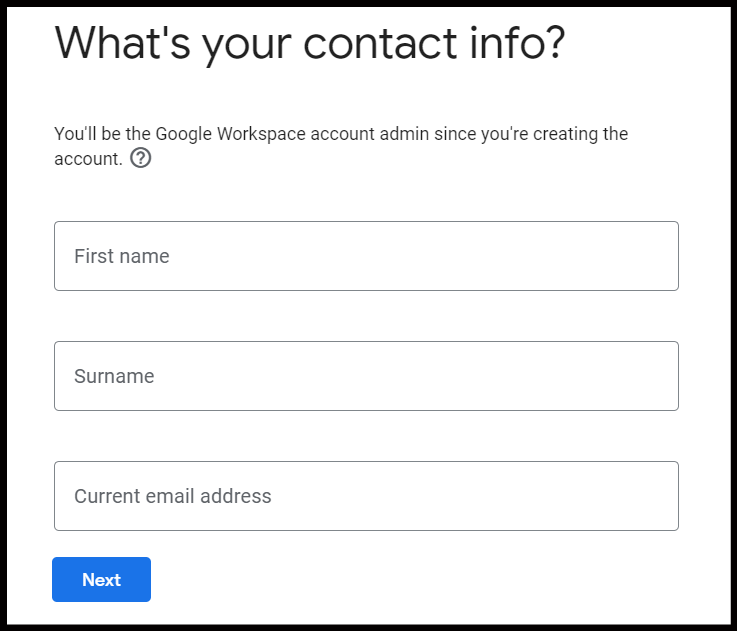Image resolution: width=737 pixels, height=631 pixels.
Task: Continue with the blue Next button
Action: point(102,579)
